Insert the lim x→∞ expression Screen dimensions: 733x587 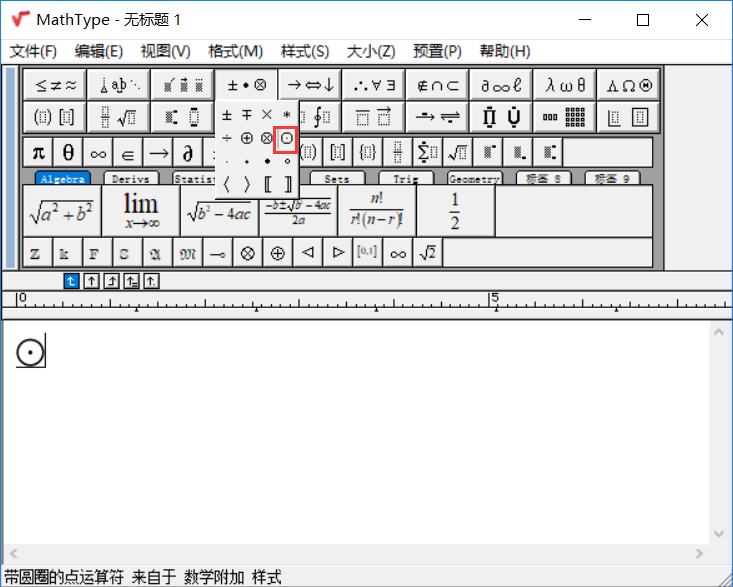pyautogui.click(x=141, y=211)
